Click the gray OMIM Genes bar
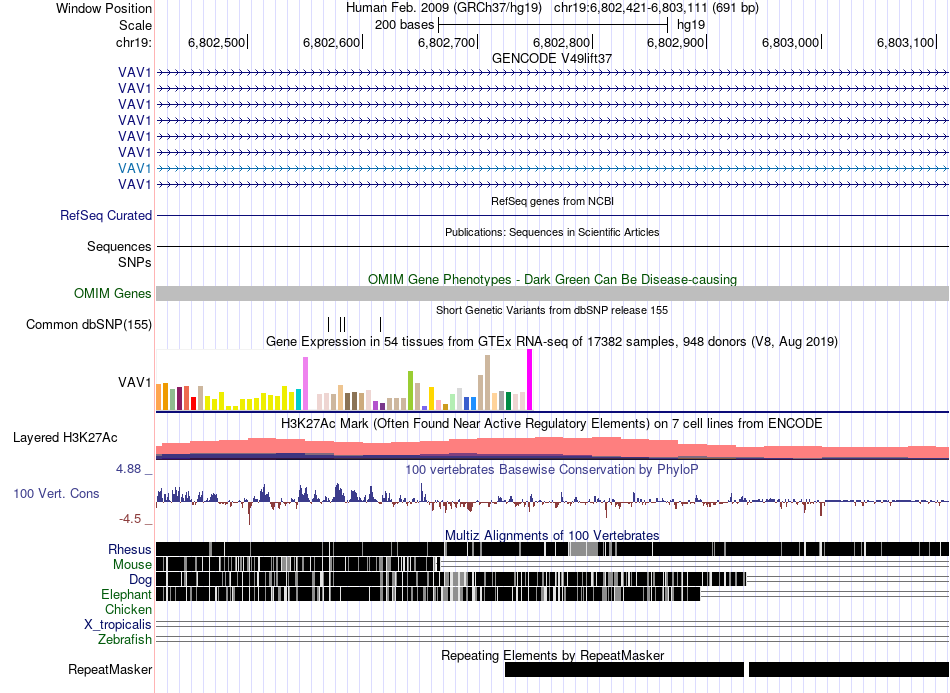This screenshot has height=693, width=950. pyautogui.click(x=553, y=294)
